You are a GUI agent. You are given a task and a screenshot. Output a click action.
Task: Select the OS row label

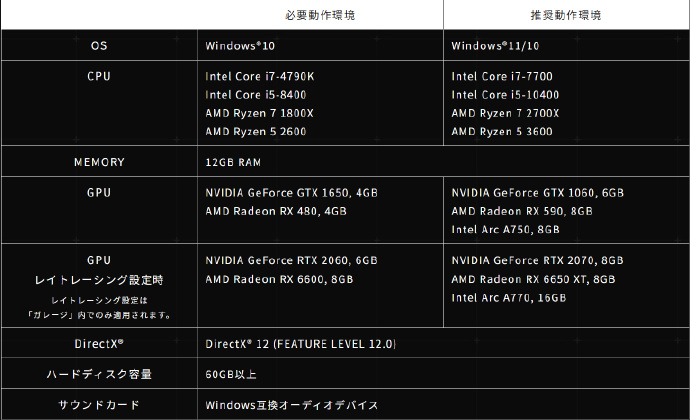click(99, 46)
